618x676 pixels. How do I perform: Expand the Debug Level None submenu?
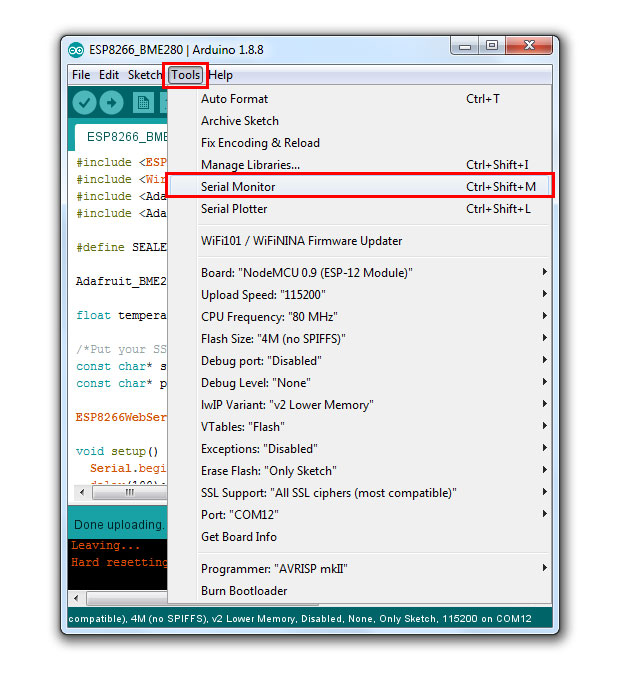tap(359, 382)
